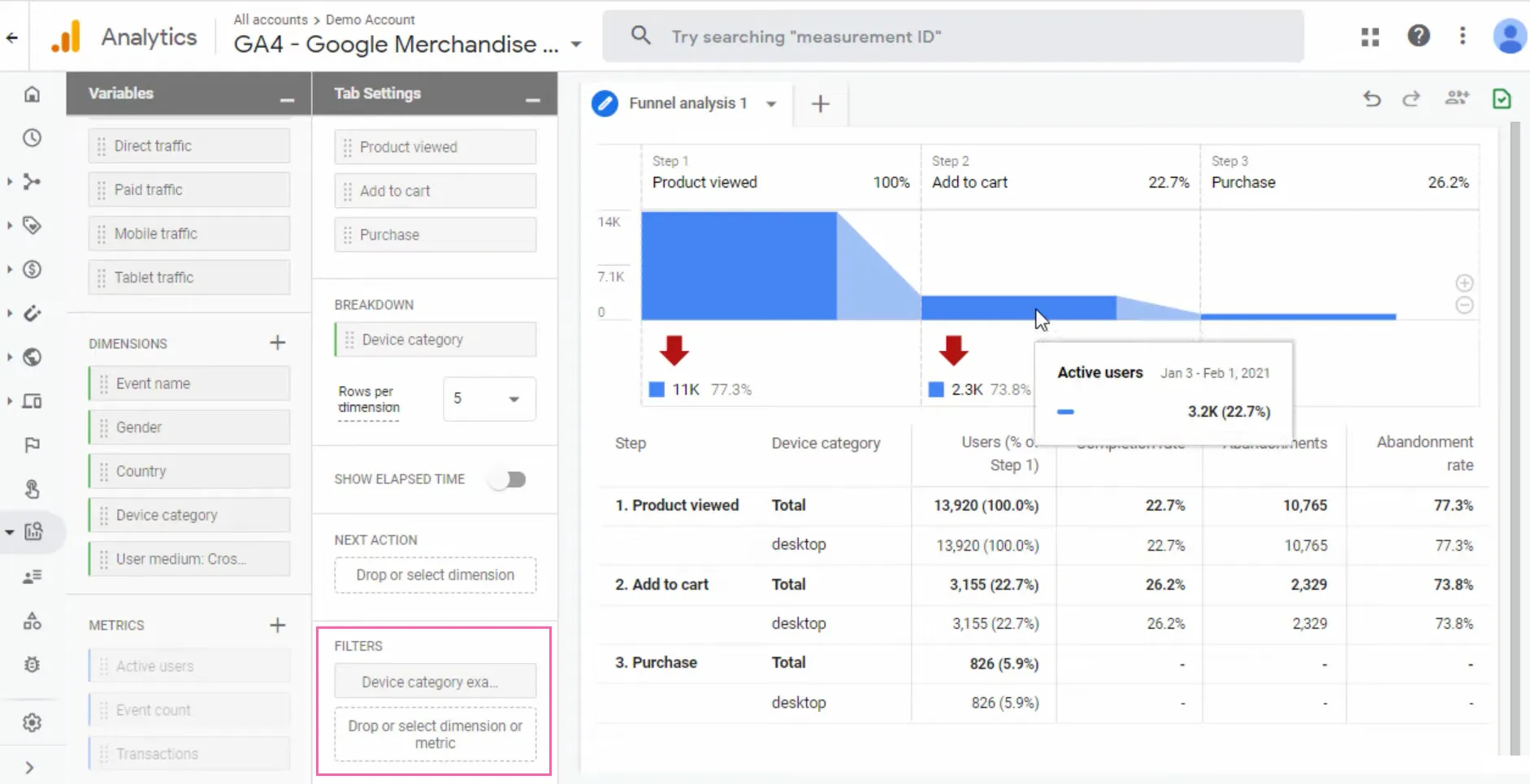
Task: Click the vertical scrollbar on the right
Action: click(x=1515, y=439)
